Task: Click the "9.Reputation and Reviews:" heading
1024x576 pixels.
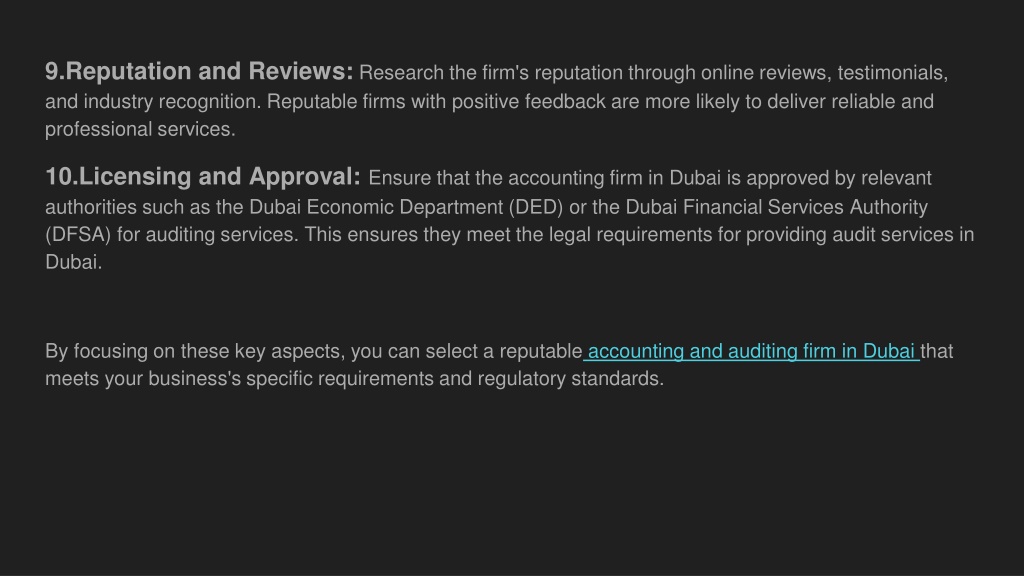Action: point(199,71)
